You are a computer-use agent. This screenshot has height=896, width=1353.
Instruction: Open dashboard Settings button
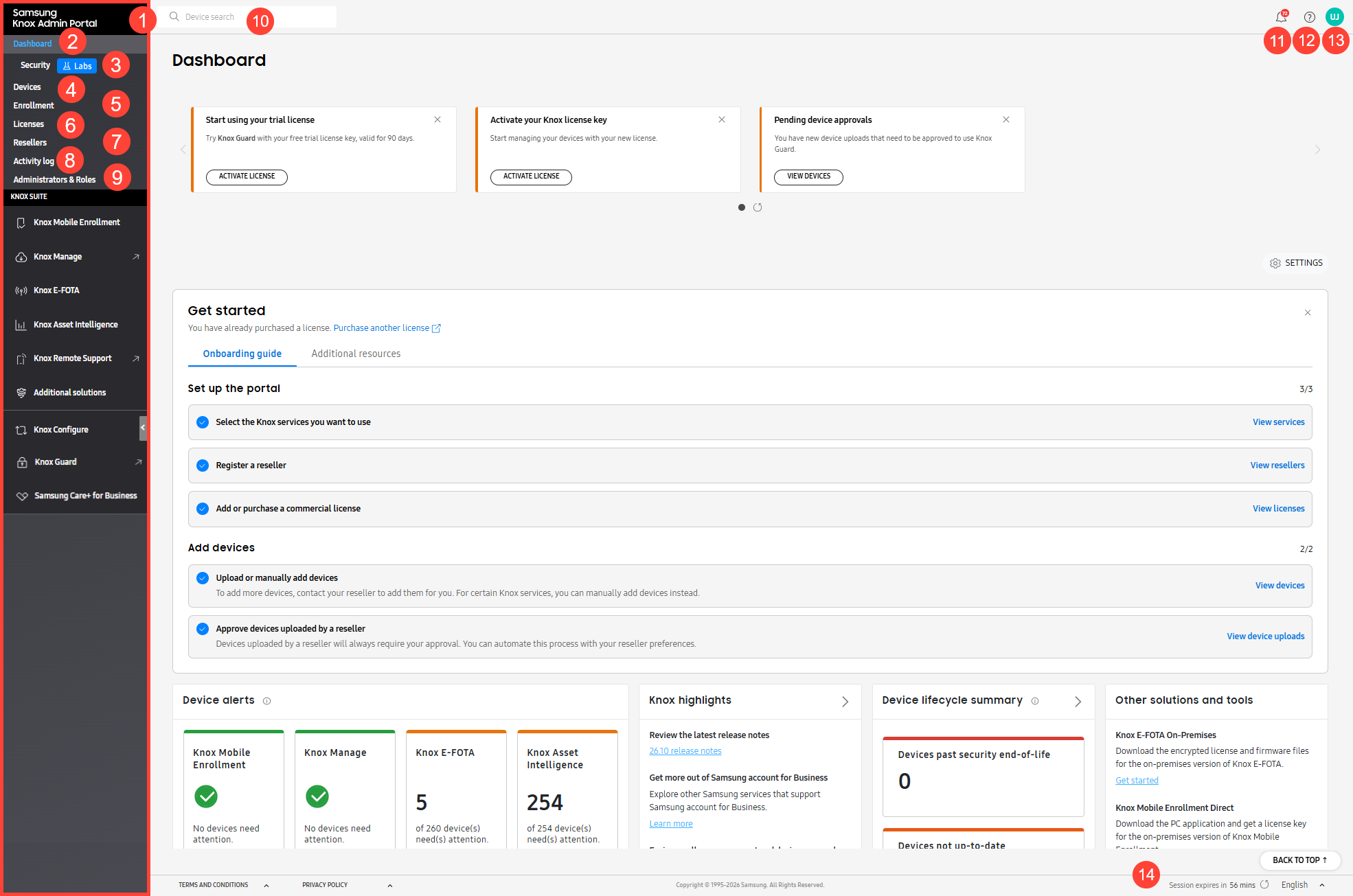[1296, 263]
